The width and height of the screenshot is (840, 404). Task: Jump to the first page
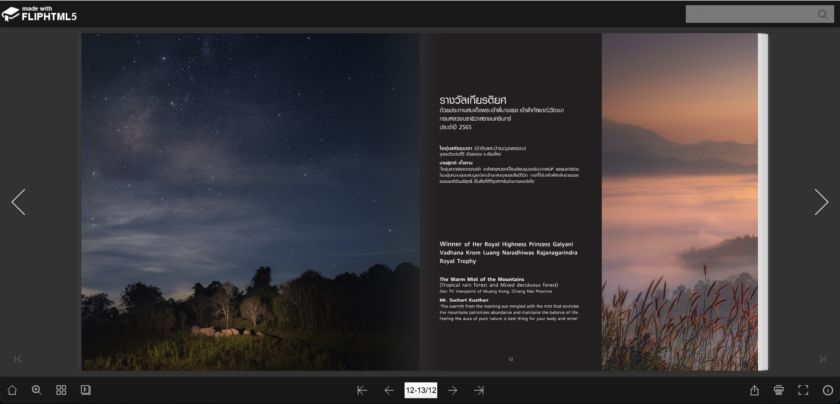point(362,390)
